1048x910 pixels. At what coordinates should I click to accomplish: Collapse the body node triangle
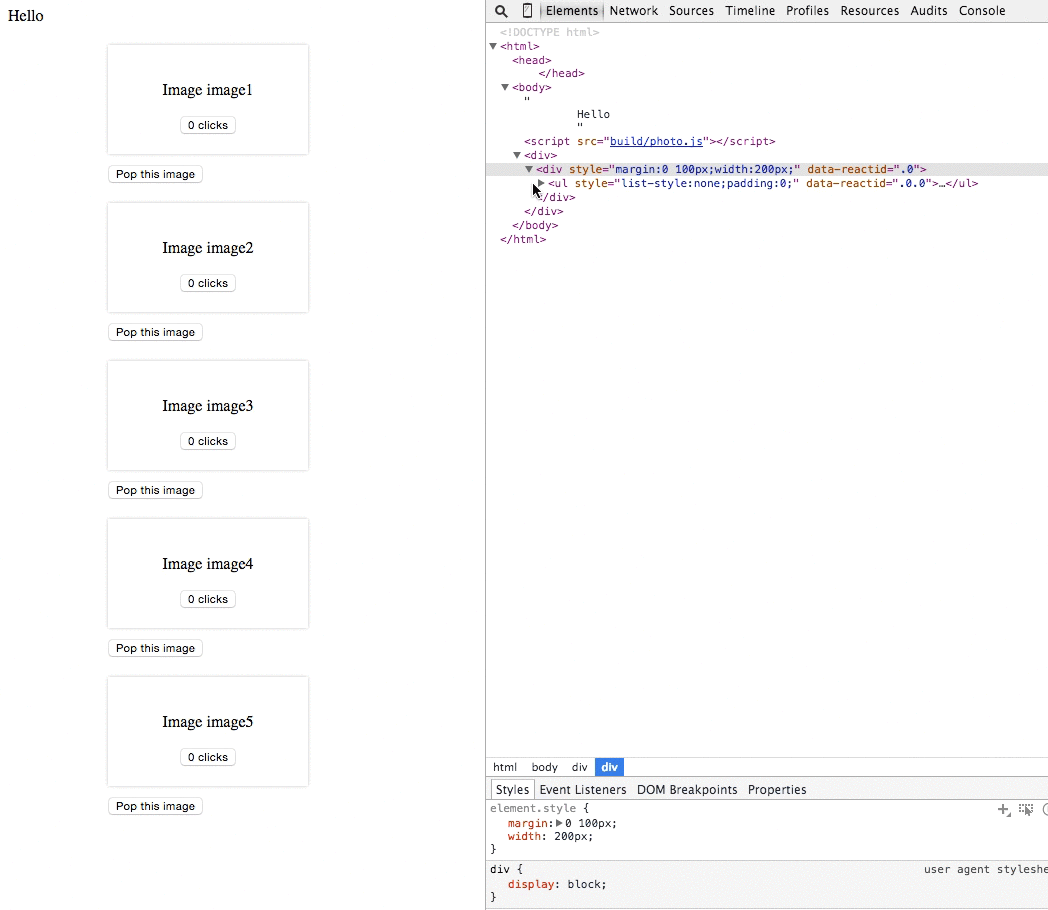505,87
